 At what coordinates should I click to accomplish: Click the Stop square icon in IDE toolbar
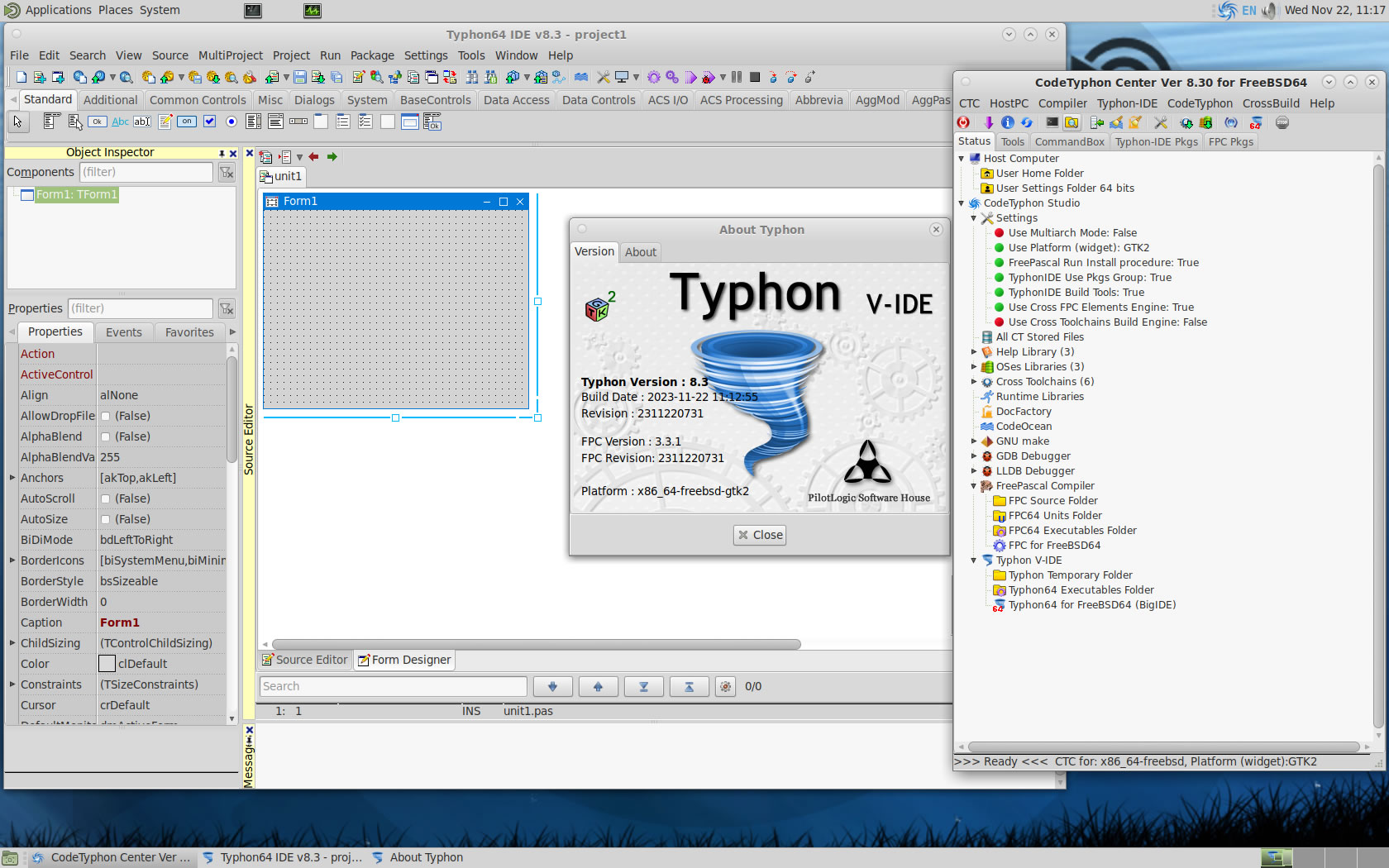point(754,77)
